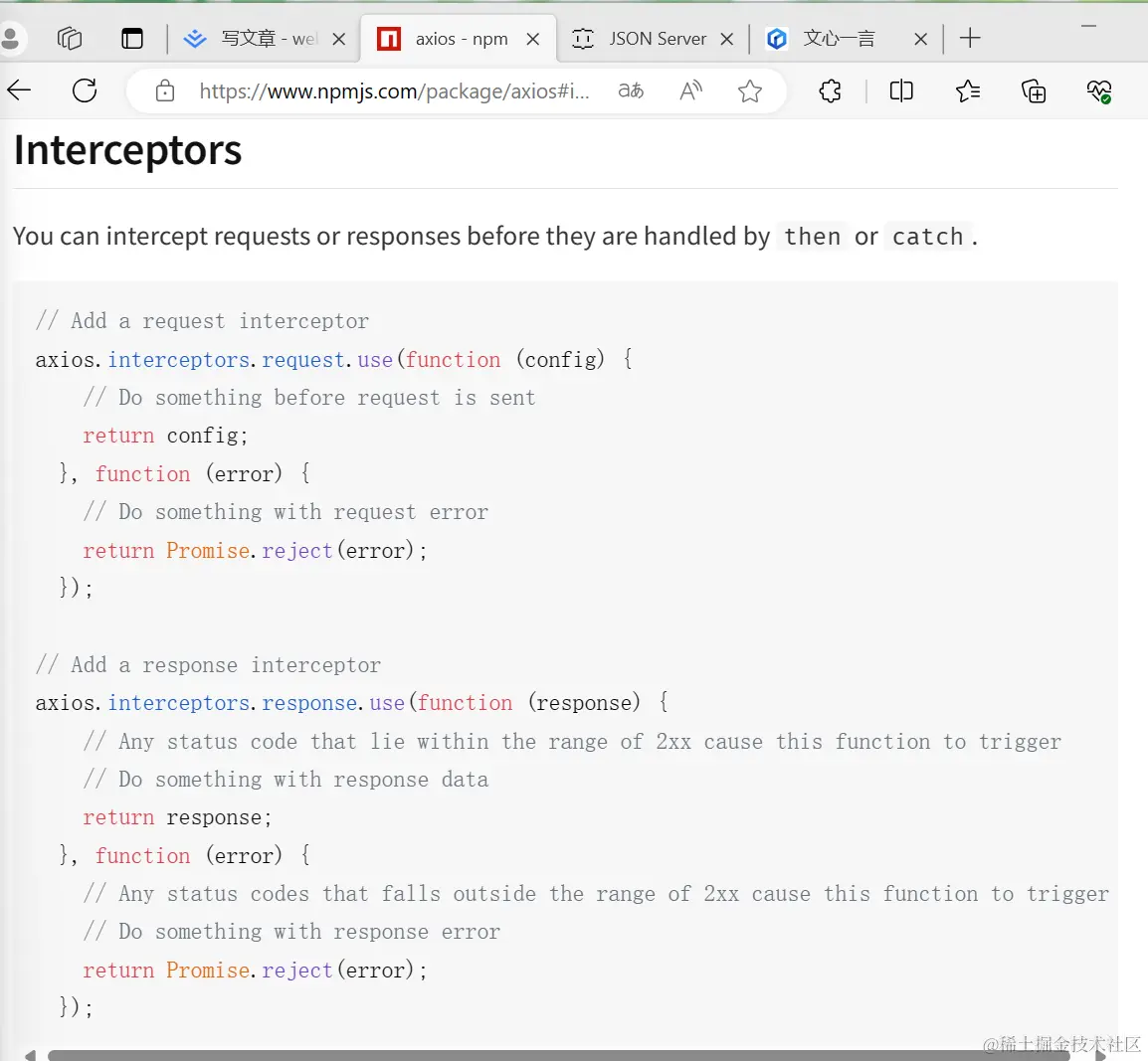This screenshot has width=1148, height=1061.
Task: Click 'Do something before request is sent' comment
Action: tap(309, 398)
